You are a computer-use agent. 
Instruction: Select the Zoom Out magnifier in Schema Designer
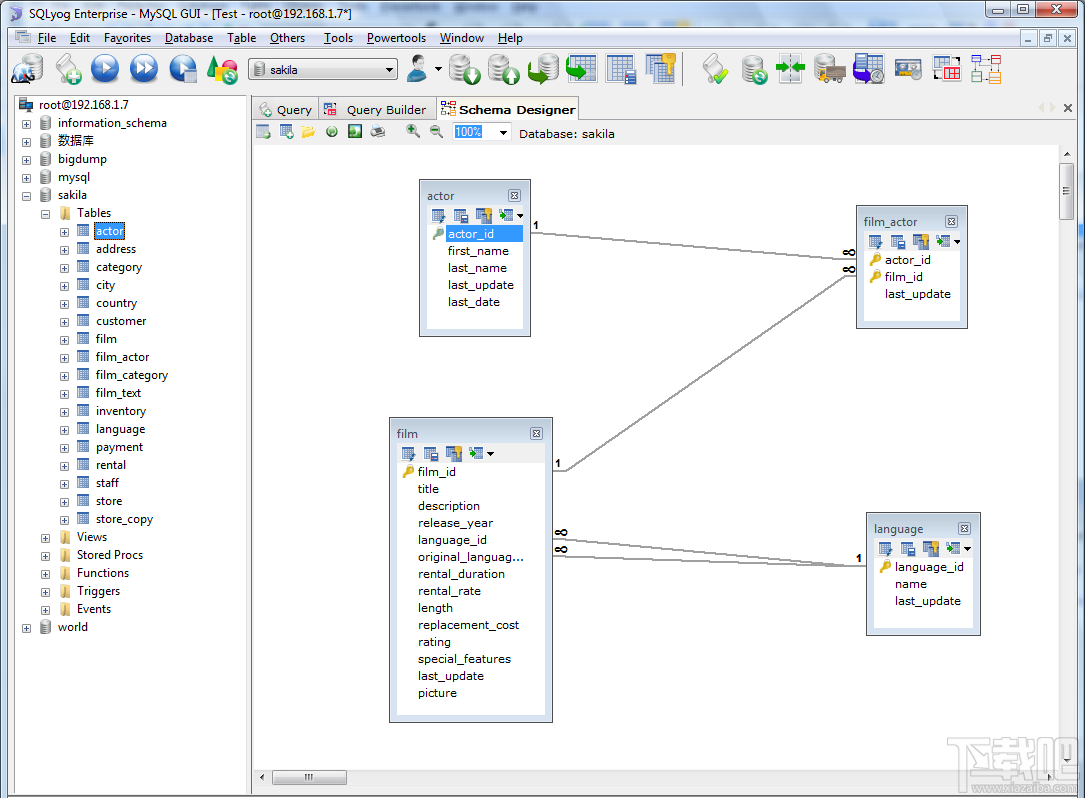(x=434, y=131)
